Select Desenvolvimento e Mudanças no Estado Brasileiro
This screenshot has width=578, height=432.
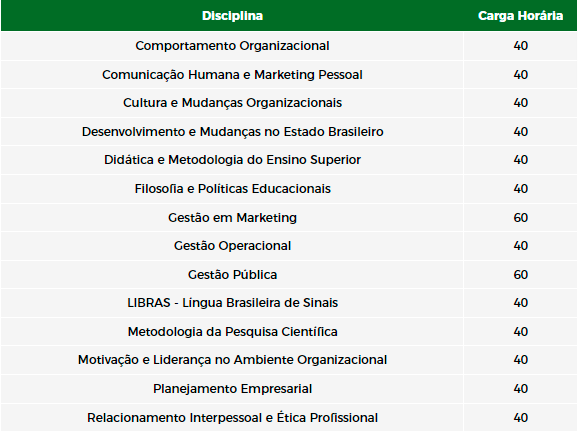coord(232,132)
